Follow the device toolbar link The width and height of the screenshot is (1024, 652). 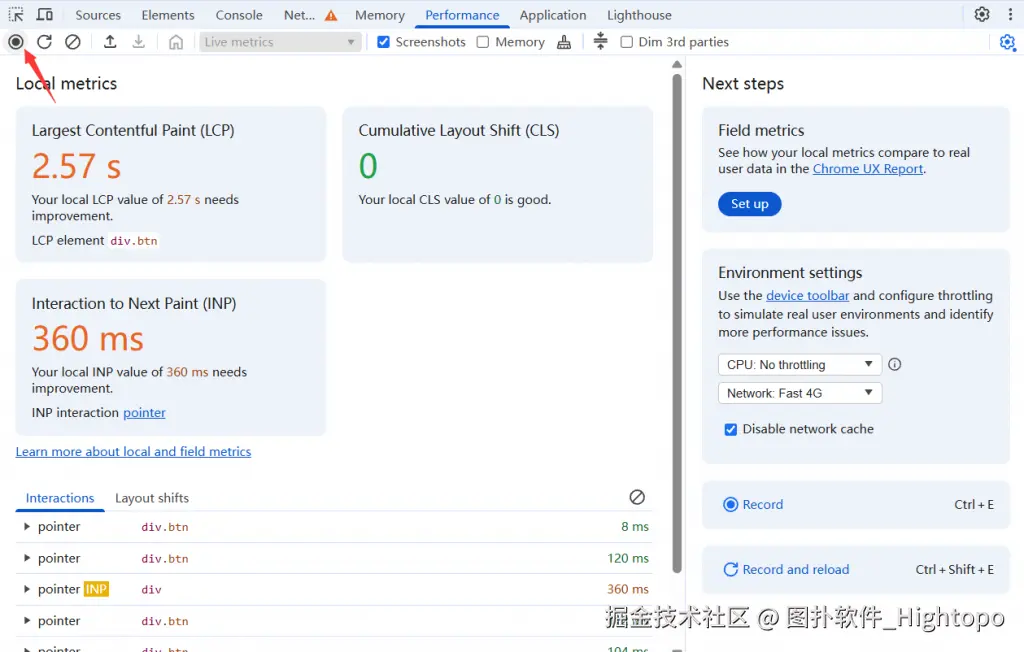(808, 295)
